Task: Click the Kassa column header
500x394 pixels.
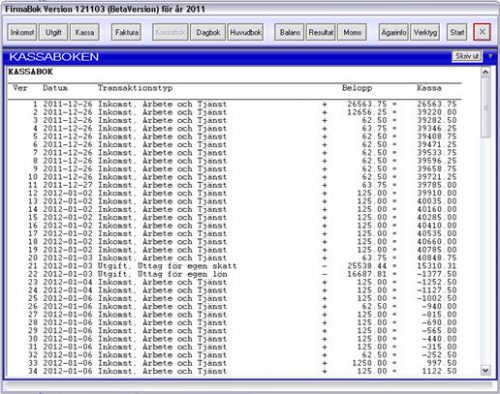Action: coord(429,88)
